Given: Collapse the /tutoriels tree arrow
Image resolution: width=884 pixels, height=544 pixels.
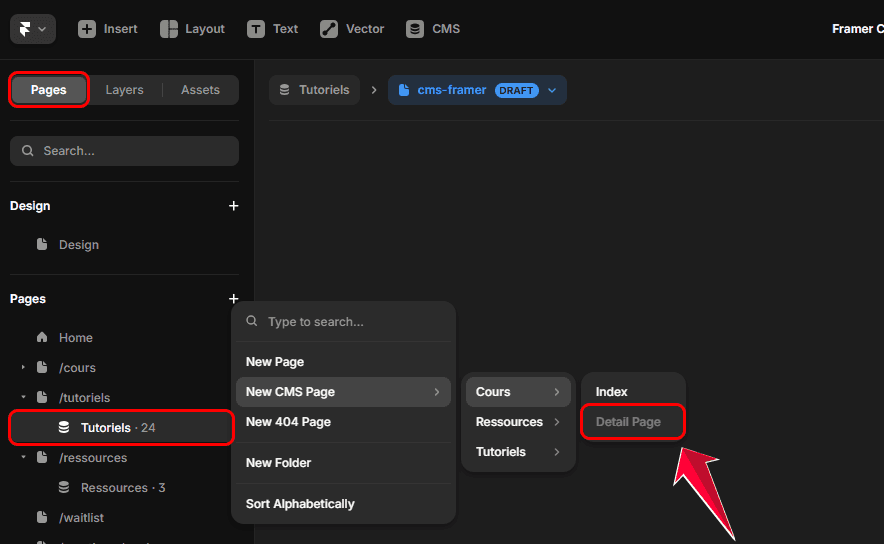Looking at the screenshot, I should click(x=23, y=397).
